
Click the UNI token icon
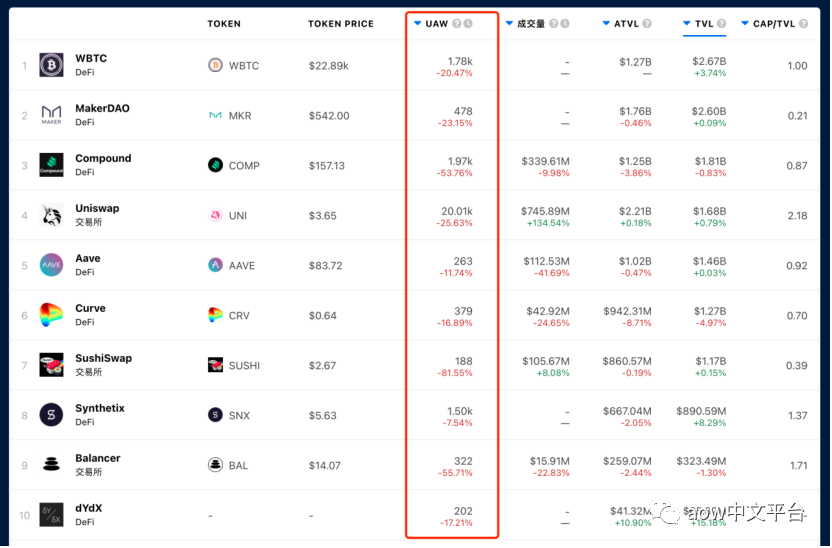pyautogui.click(x=215, y=215)
